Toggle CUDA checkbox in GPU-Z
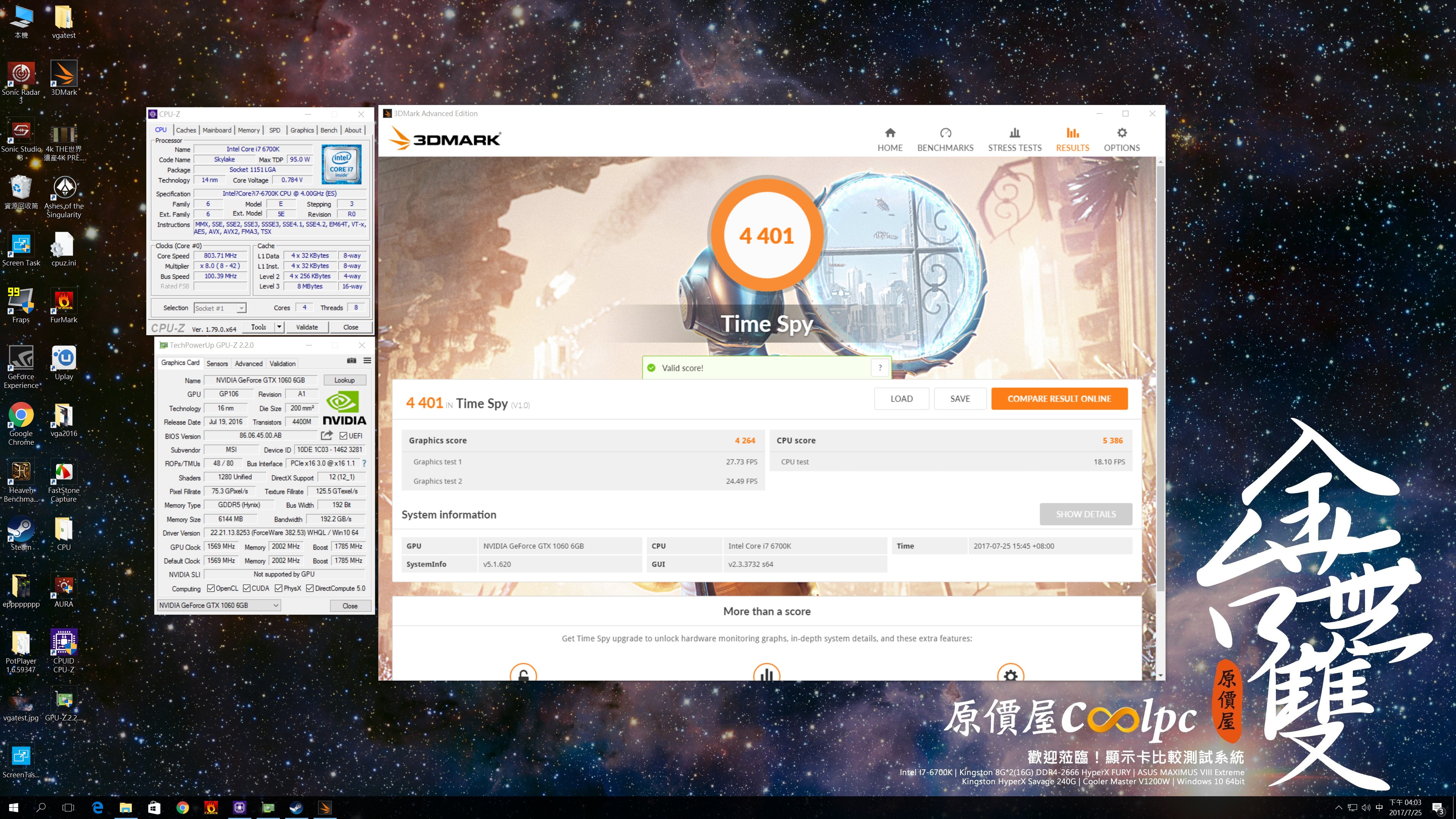The image size is (1456, 819). coord(247,588)
